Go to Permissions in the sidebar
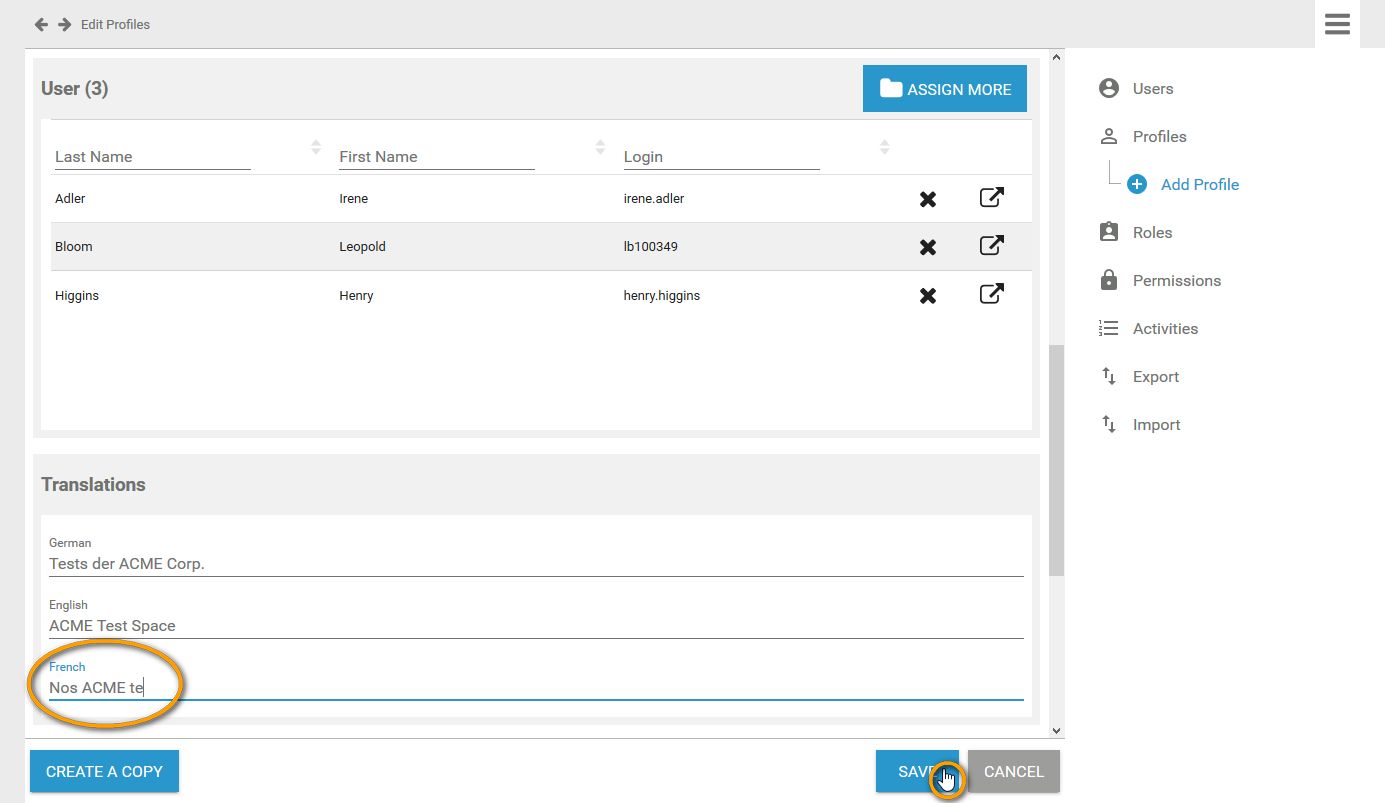This screenshot has width=1385, height=803. pyautogui.click(x=1176, y=280)
